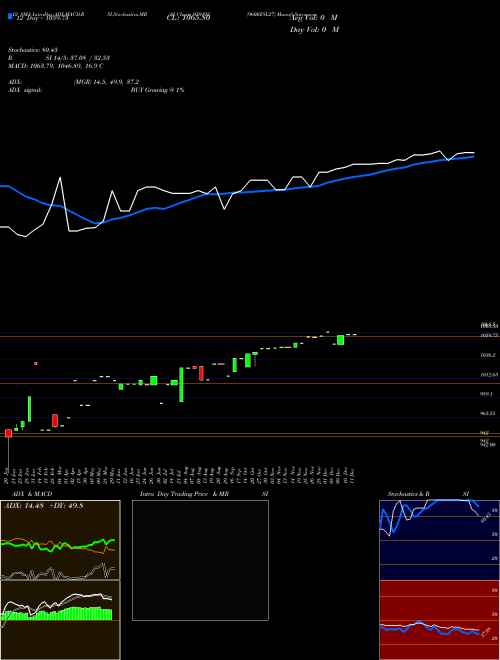The image size is (500, 660).
Task: Click the BUY Growing @ 1% signal text
Action: coord(157,90)
